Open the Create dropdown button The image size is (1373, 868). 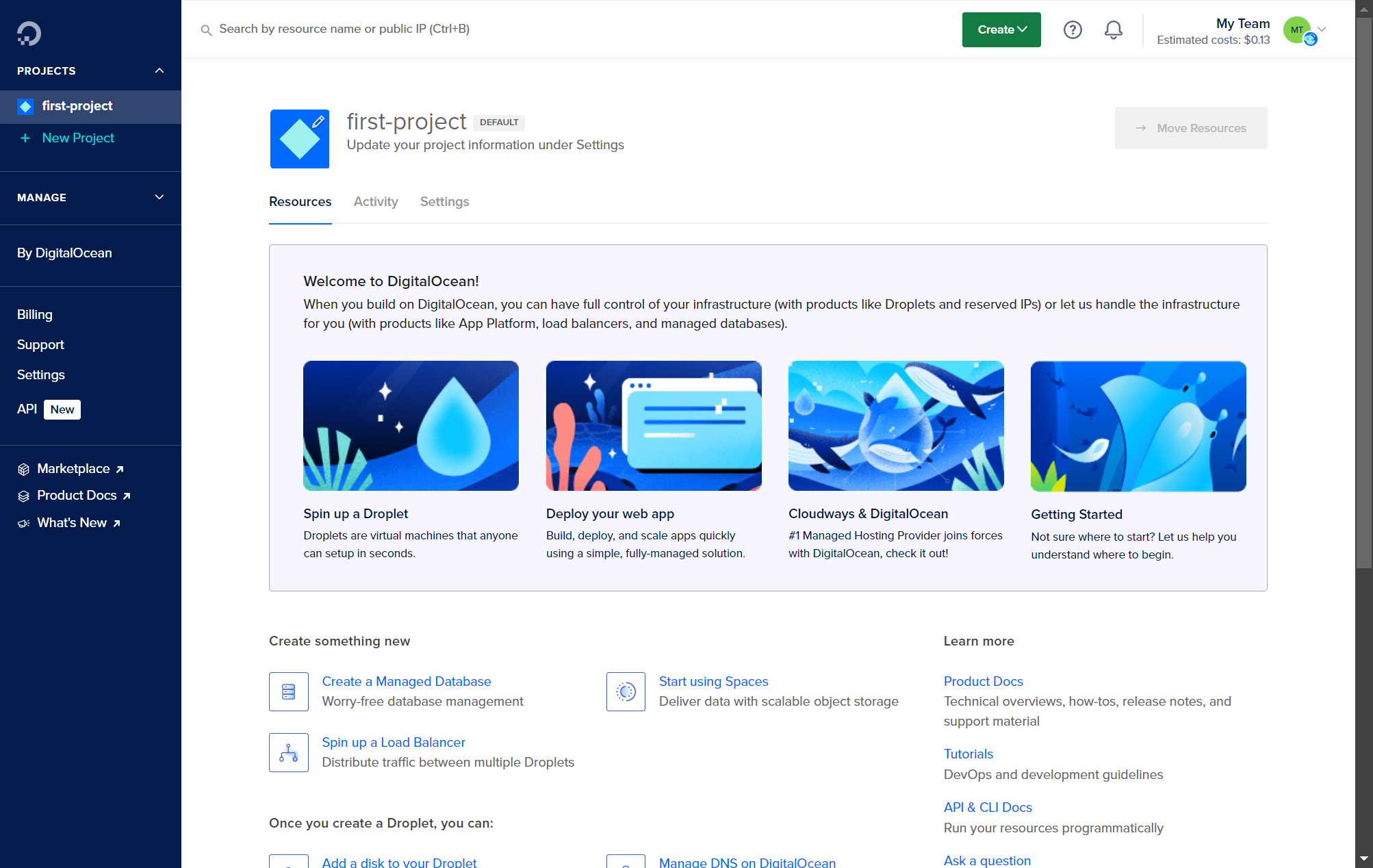click(x=1001, y=29)
